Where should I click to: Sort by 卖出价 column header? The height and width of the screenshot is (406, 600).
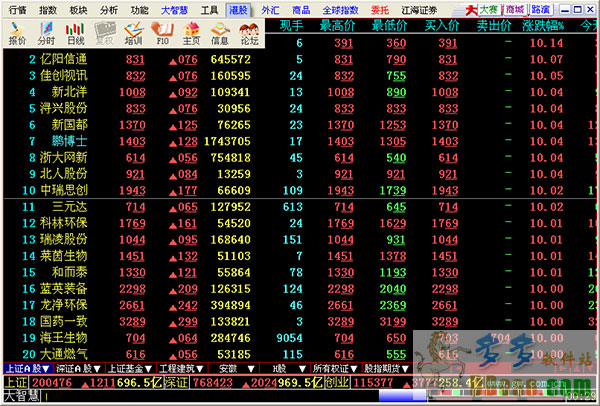pyautogui.click(x=494, y=26)
